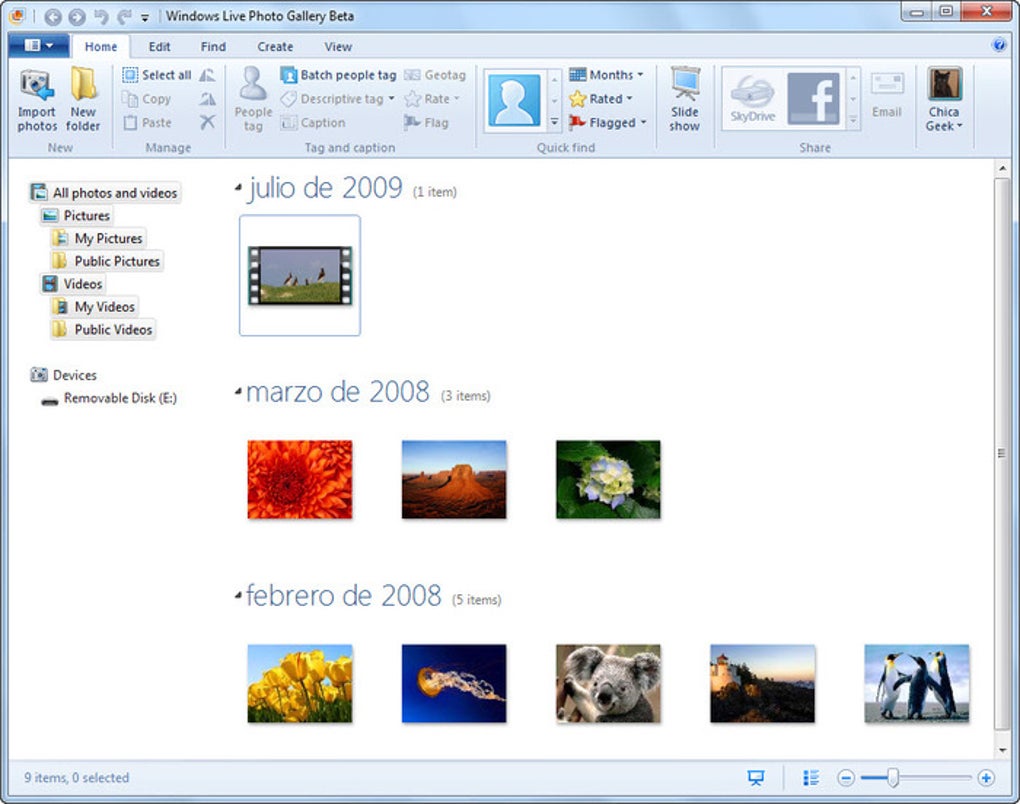The width and height of the screenshot is (1020, 804).
Task: Open the Public Videos folder
Action: pos(103,329)
